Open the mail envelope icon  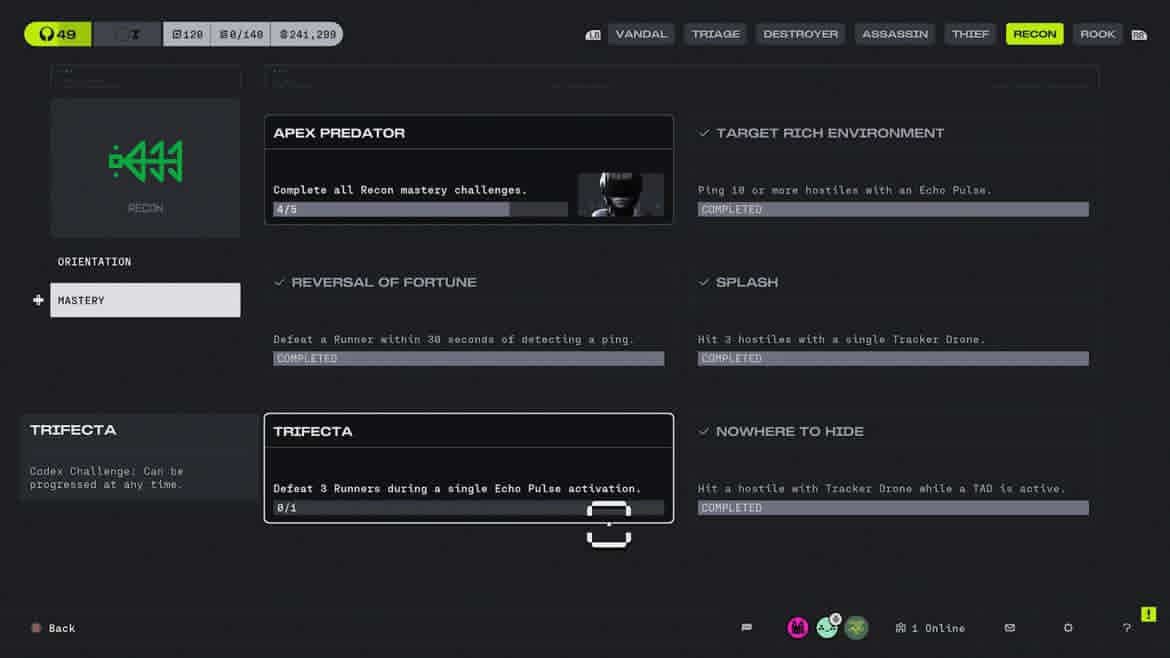(1009, 628)
